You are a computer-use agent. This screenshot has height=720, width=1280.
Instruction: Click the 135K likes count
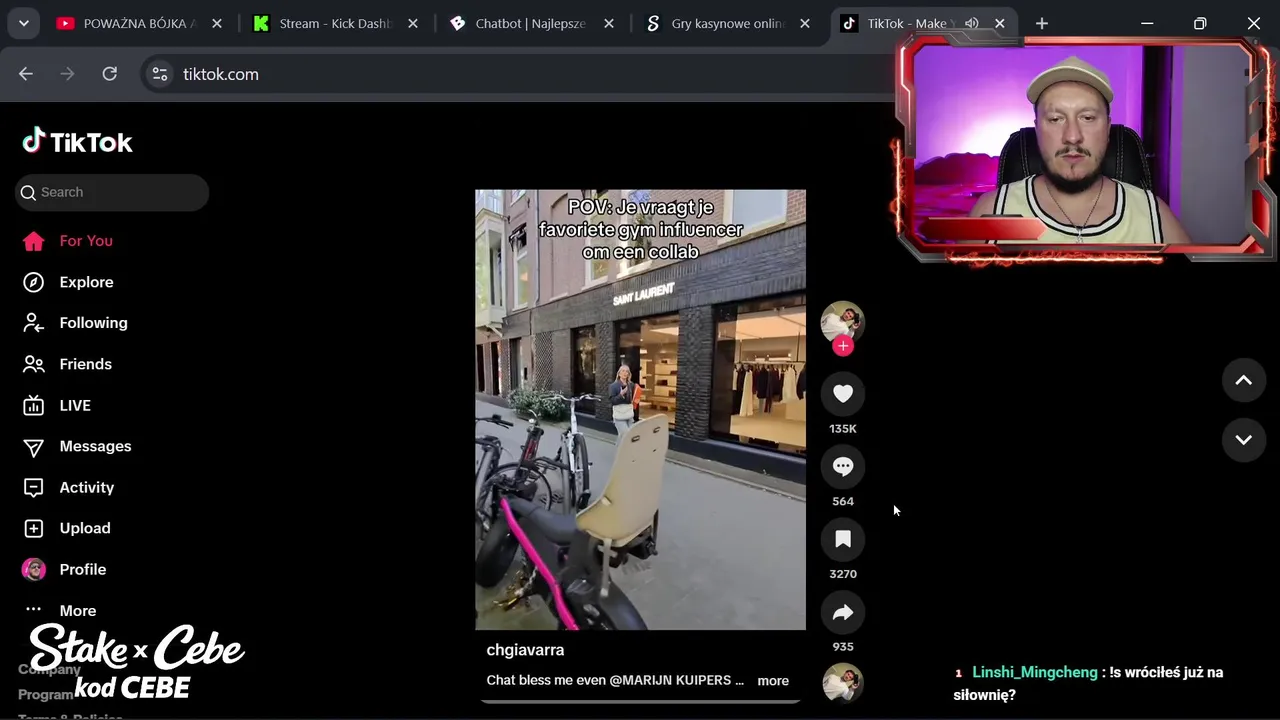coord(843,429)
